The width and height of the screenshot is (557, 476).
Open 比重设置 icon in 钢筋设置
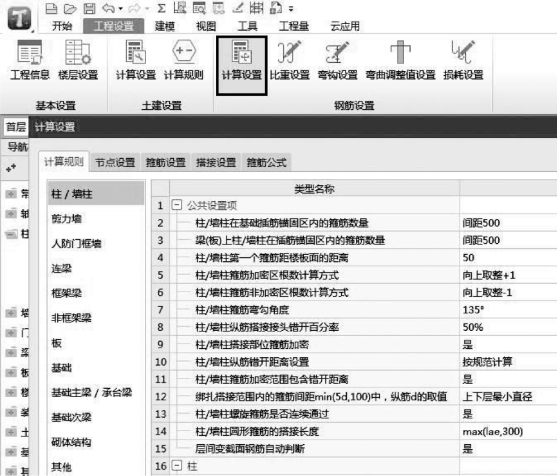click(x=290, y=60)
